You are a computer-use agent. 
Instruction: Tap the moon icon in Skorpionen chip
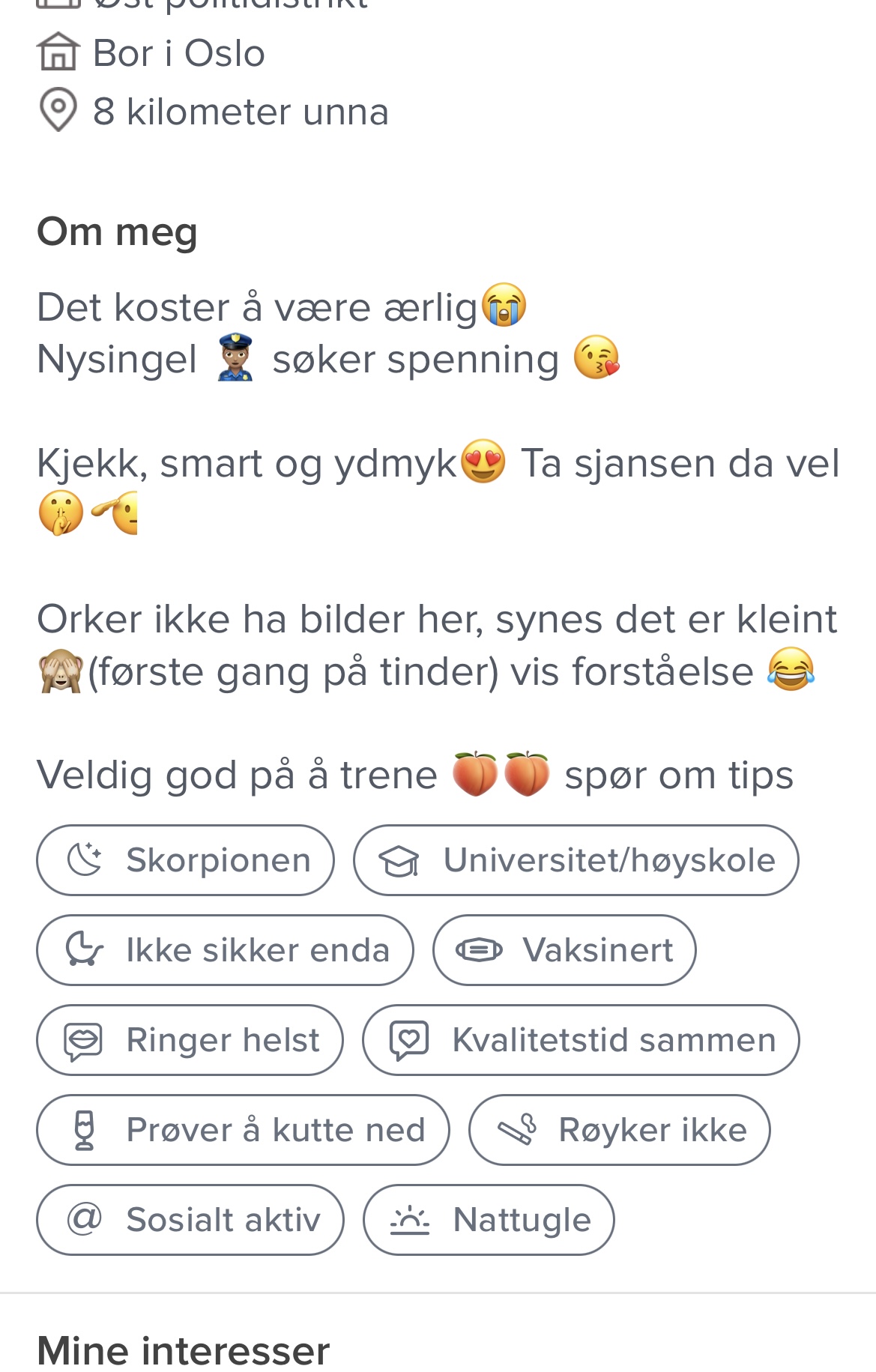[x=85, y=859]
